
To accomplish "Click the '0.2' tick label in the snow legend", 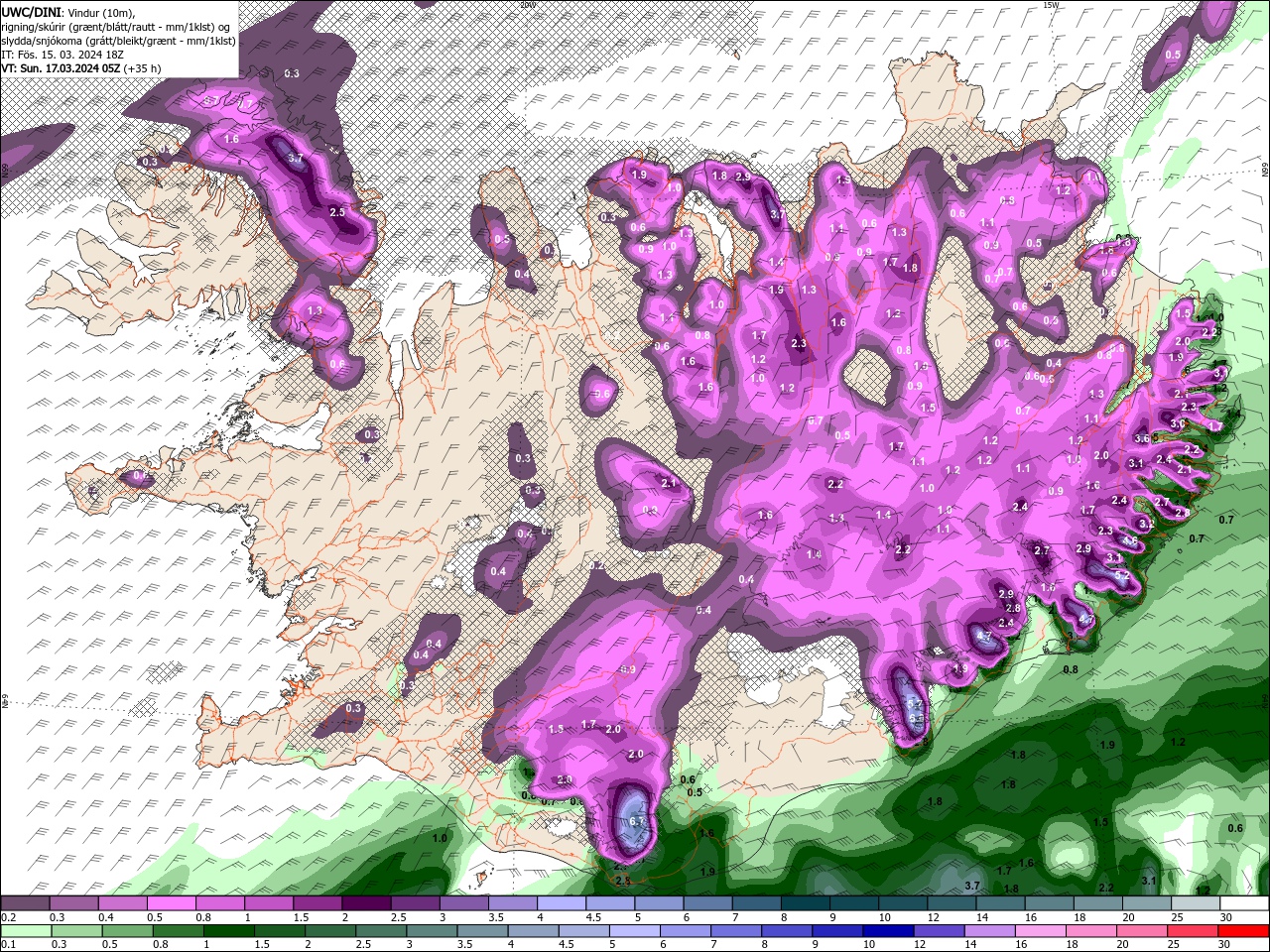I will pyautogui.click(x=9, y=917).
